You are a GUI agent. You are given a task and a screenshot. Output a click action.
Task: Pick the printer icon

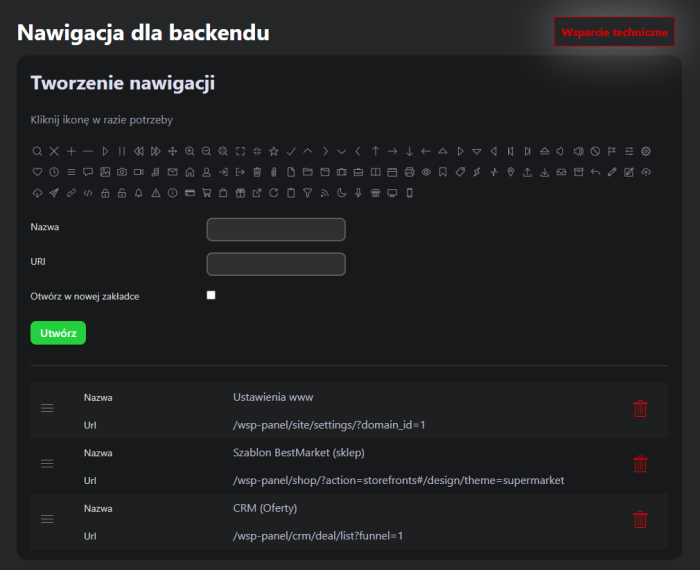409,172
